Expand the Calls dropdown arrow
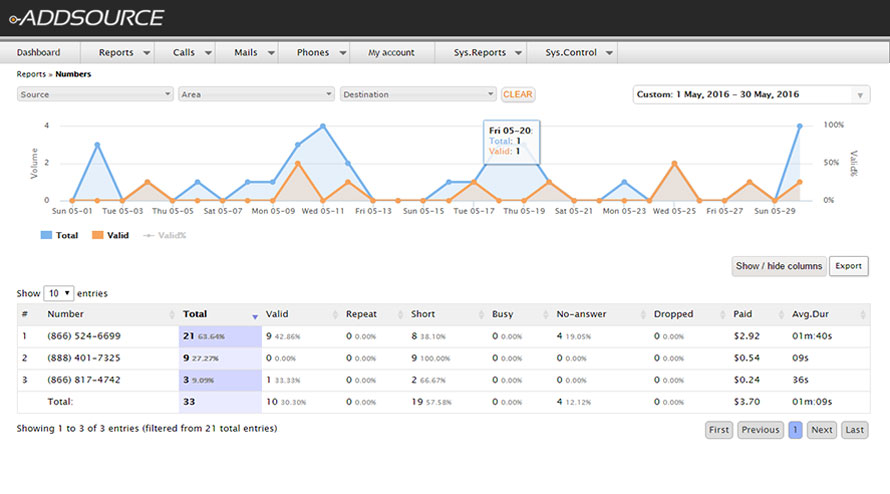 (208, 53)
